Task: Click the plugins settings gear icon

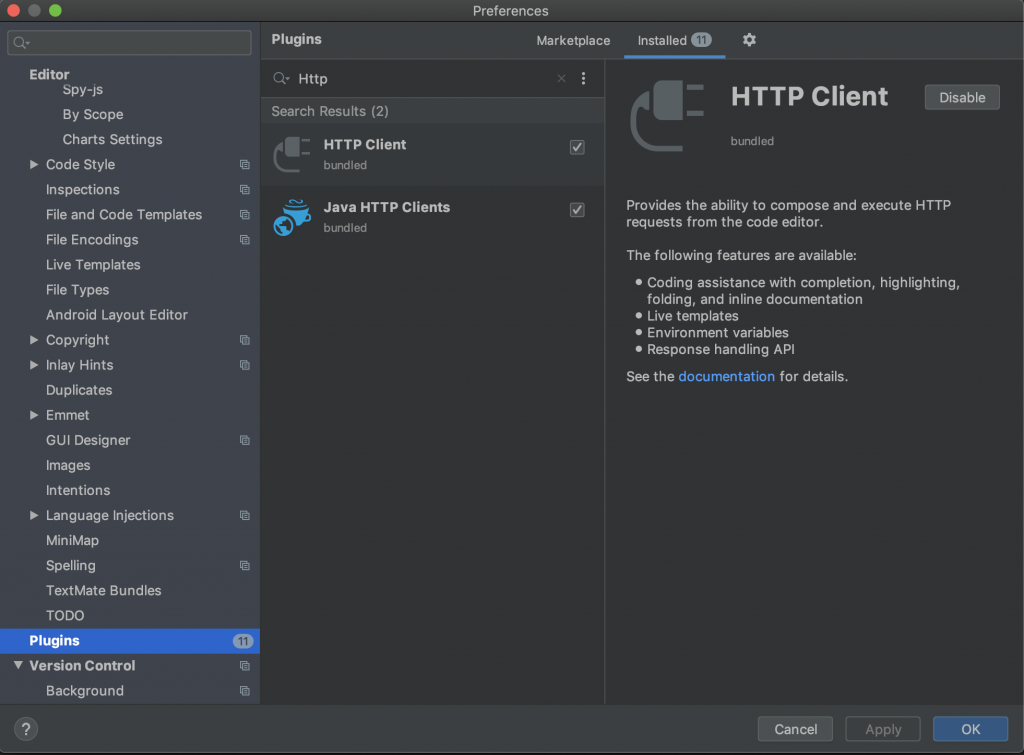Action: pos(749,40)
